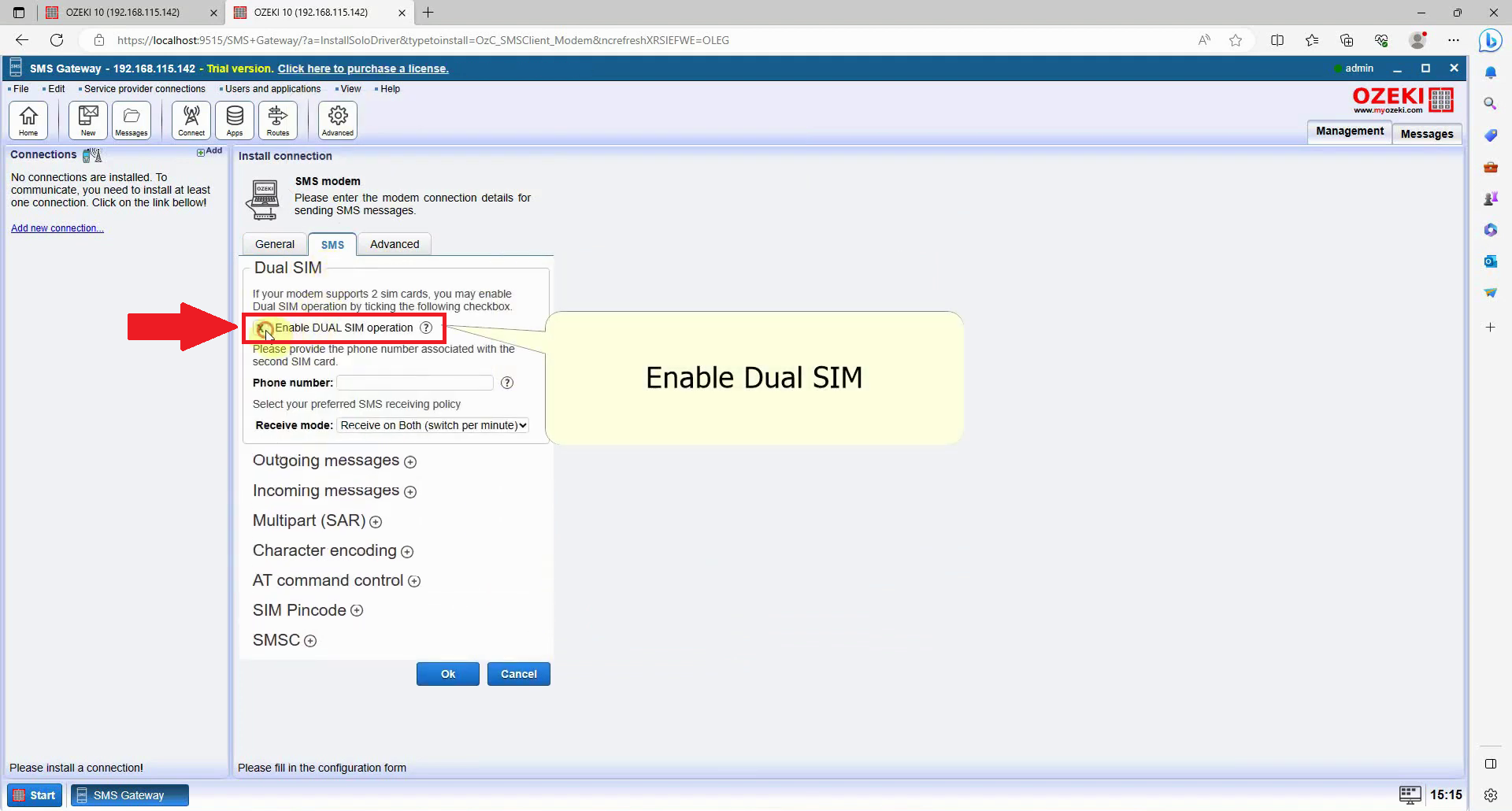
Task: Close the second OZEKI 10 browser tab
Action: click(x=402, y=13)
